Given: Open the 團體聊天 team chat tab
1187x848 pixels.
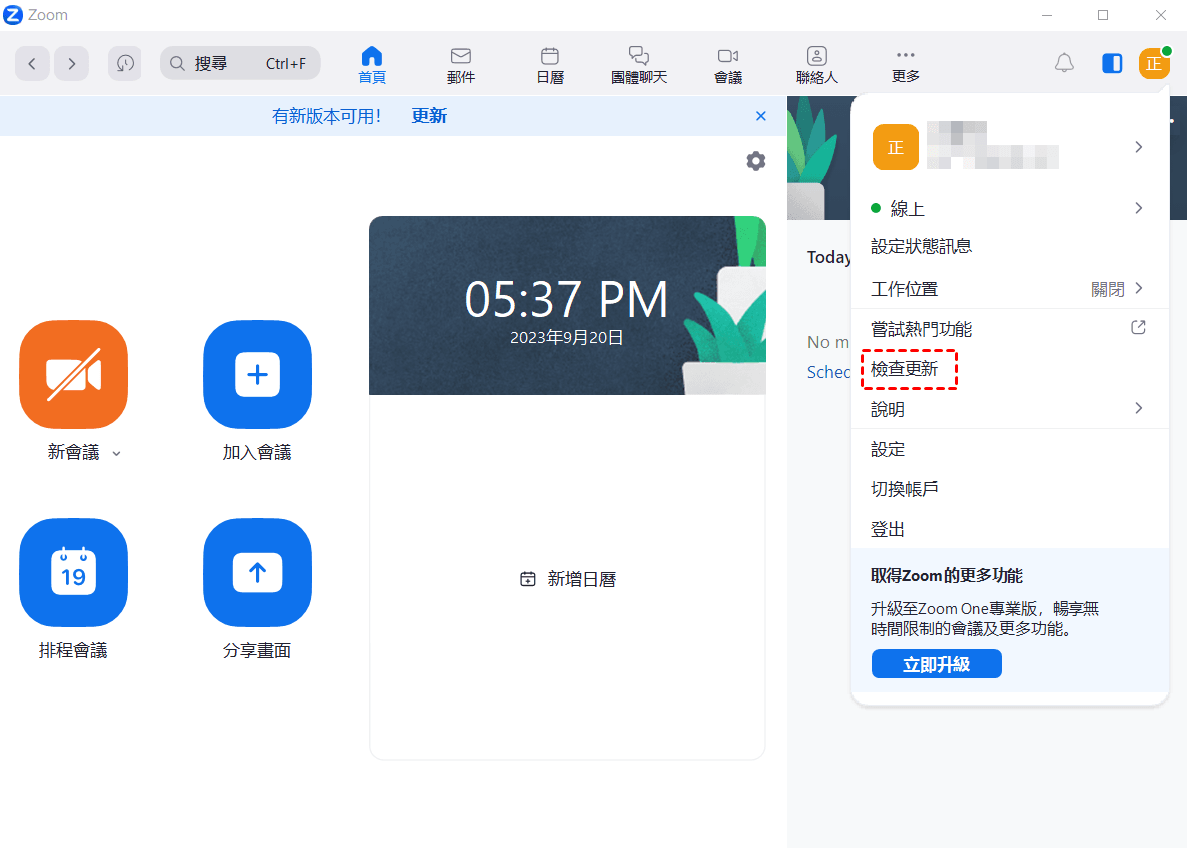Looking at the screenshot, I should point(639,65).
